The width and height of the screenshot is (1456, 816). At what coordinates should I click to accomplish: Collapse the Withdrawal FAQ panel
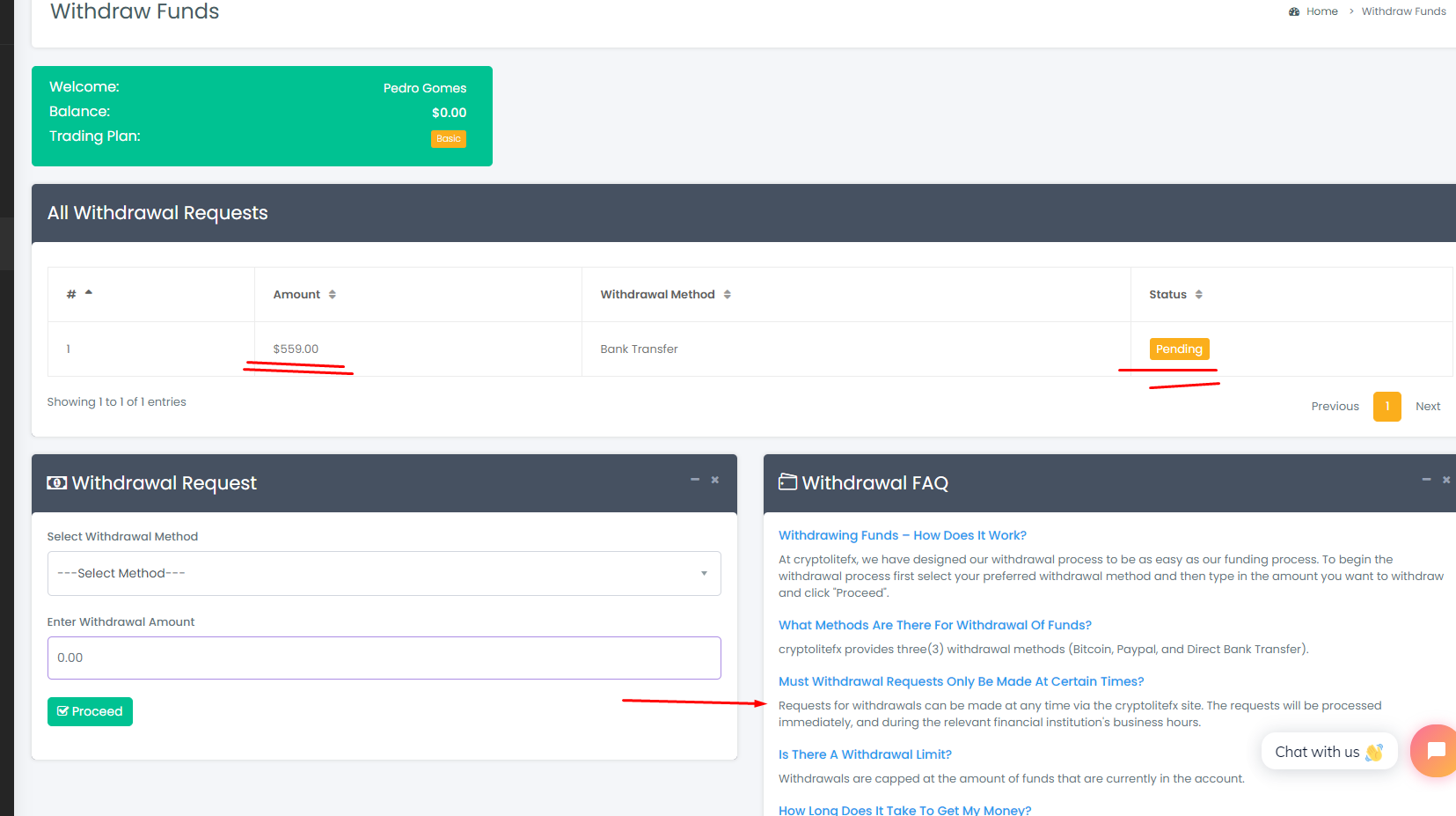coord(1426,480)
